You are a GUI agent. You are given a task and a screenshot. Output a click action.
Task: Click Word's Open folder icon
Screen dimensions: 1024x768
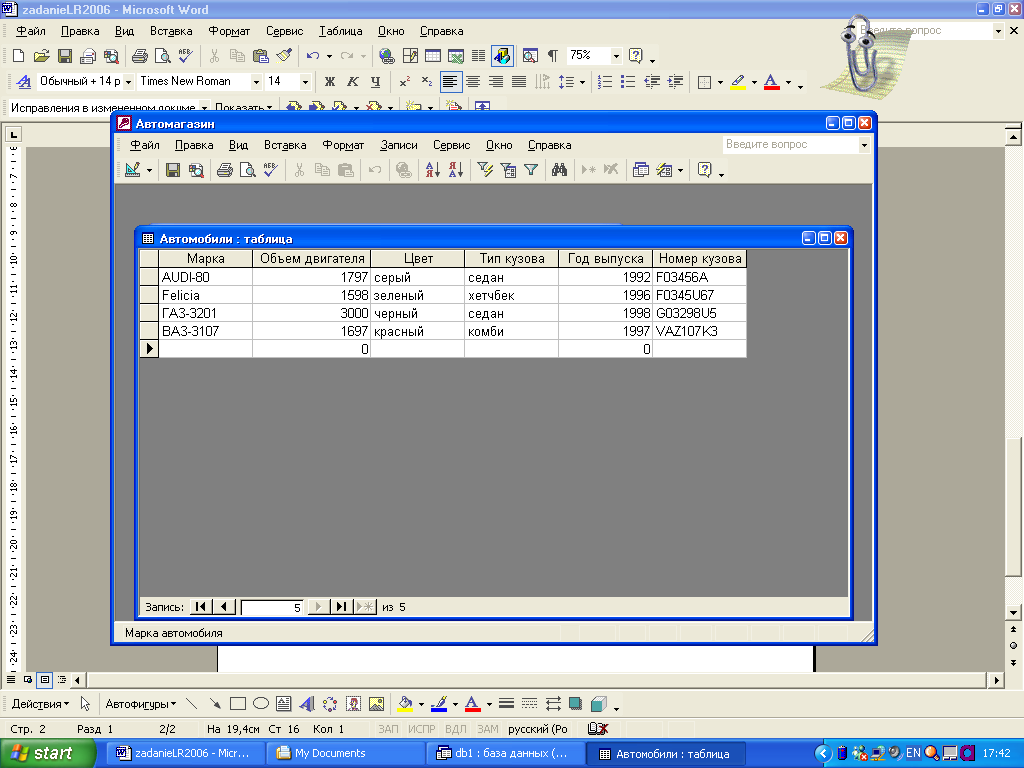coord(41,56)
